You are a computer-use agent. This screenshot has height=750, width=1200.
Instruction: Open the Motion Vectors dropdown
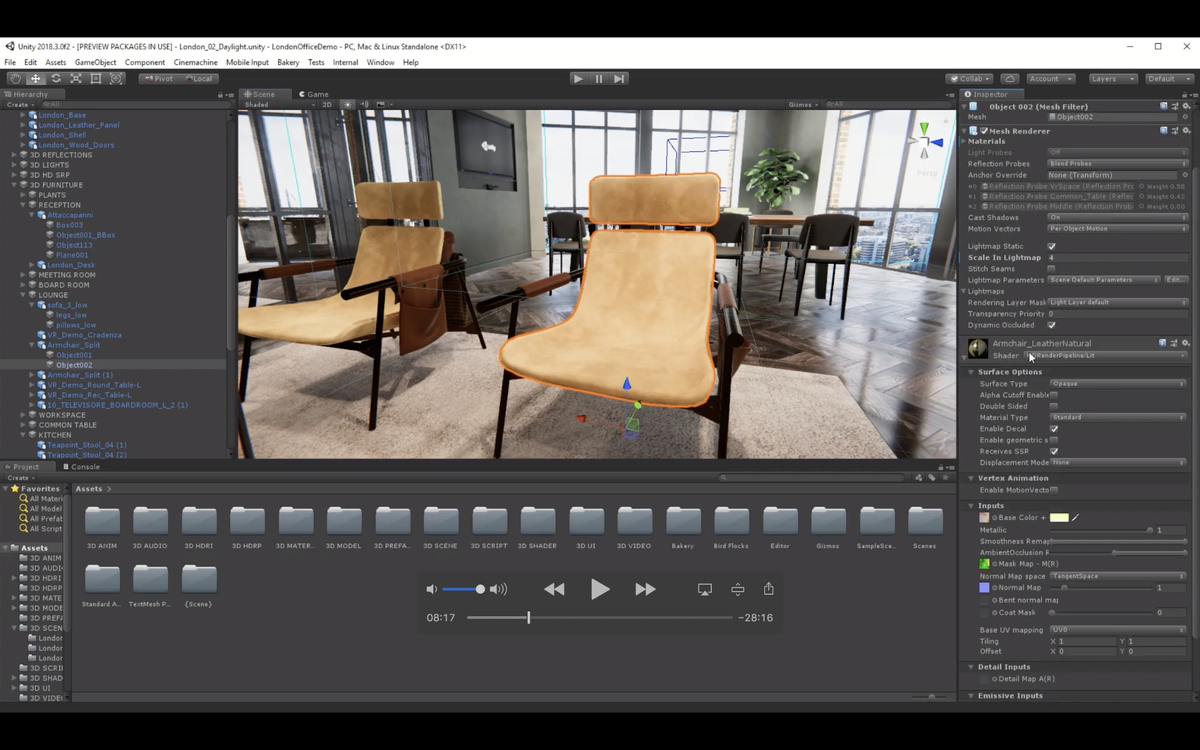point(1117,229)
